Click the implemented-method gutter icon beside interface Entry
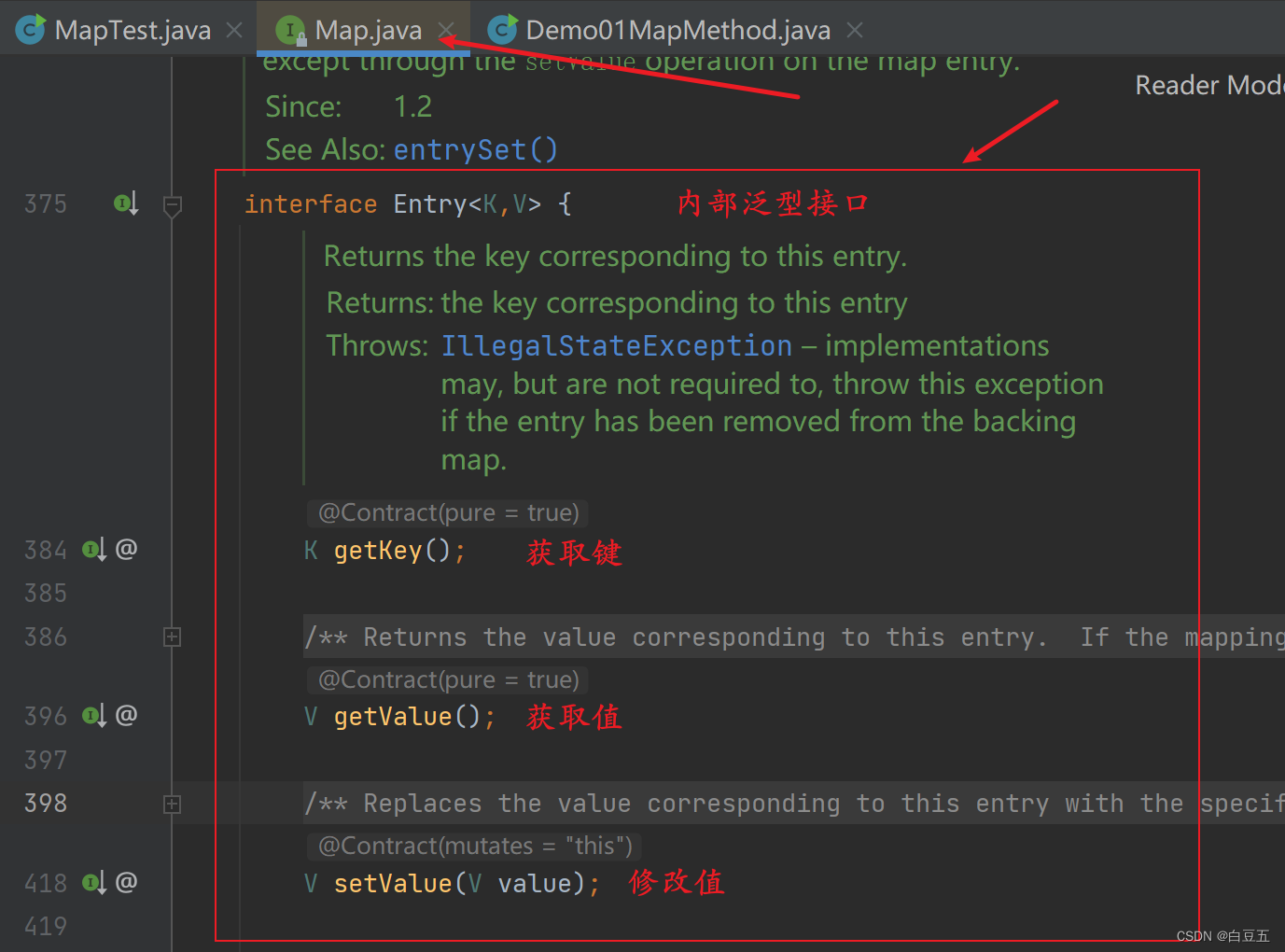 pyautogui.click(x=125, y=203)
